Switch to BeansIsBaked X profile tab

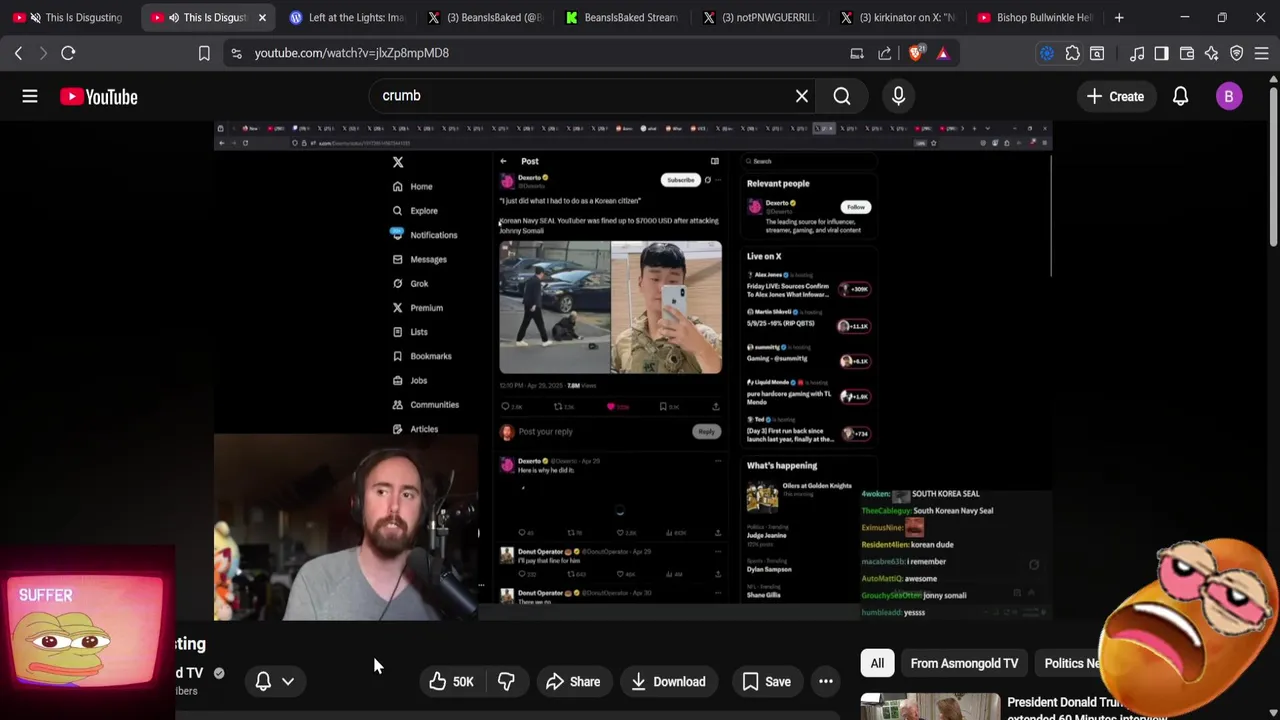point(485,17)
